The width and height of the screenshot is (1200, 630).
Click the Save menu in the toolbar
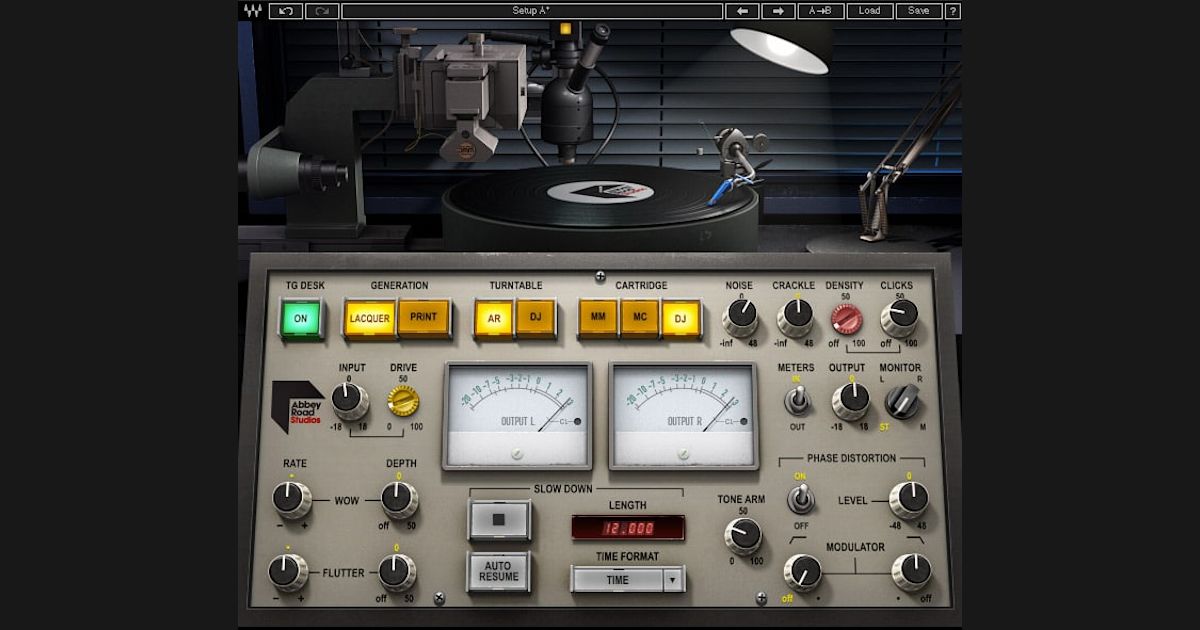[x=918, y=11]
